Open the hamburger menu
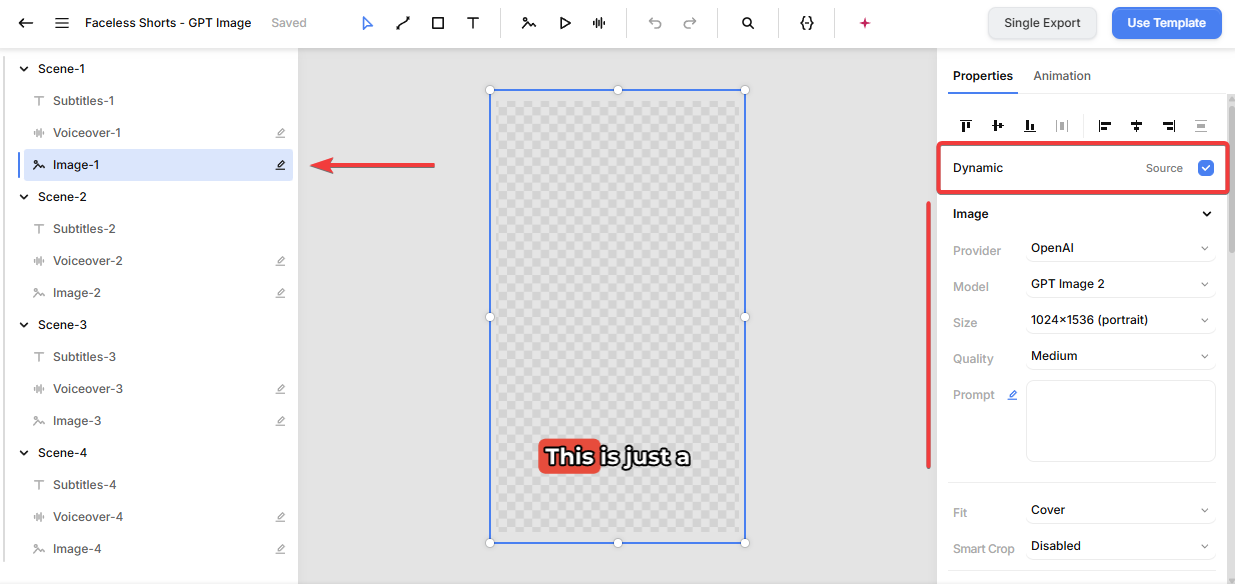 pos(62,23)
